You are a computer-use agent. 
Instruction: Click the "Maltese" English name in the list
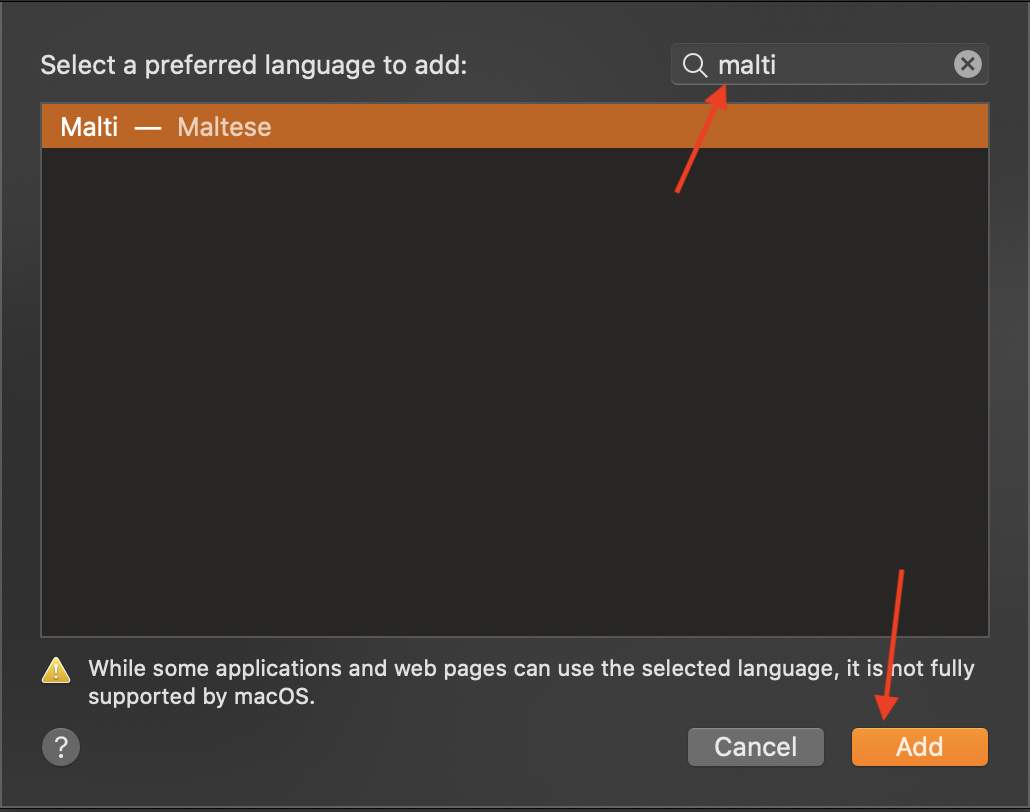[x=224, y=127]
